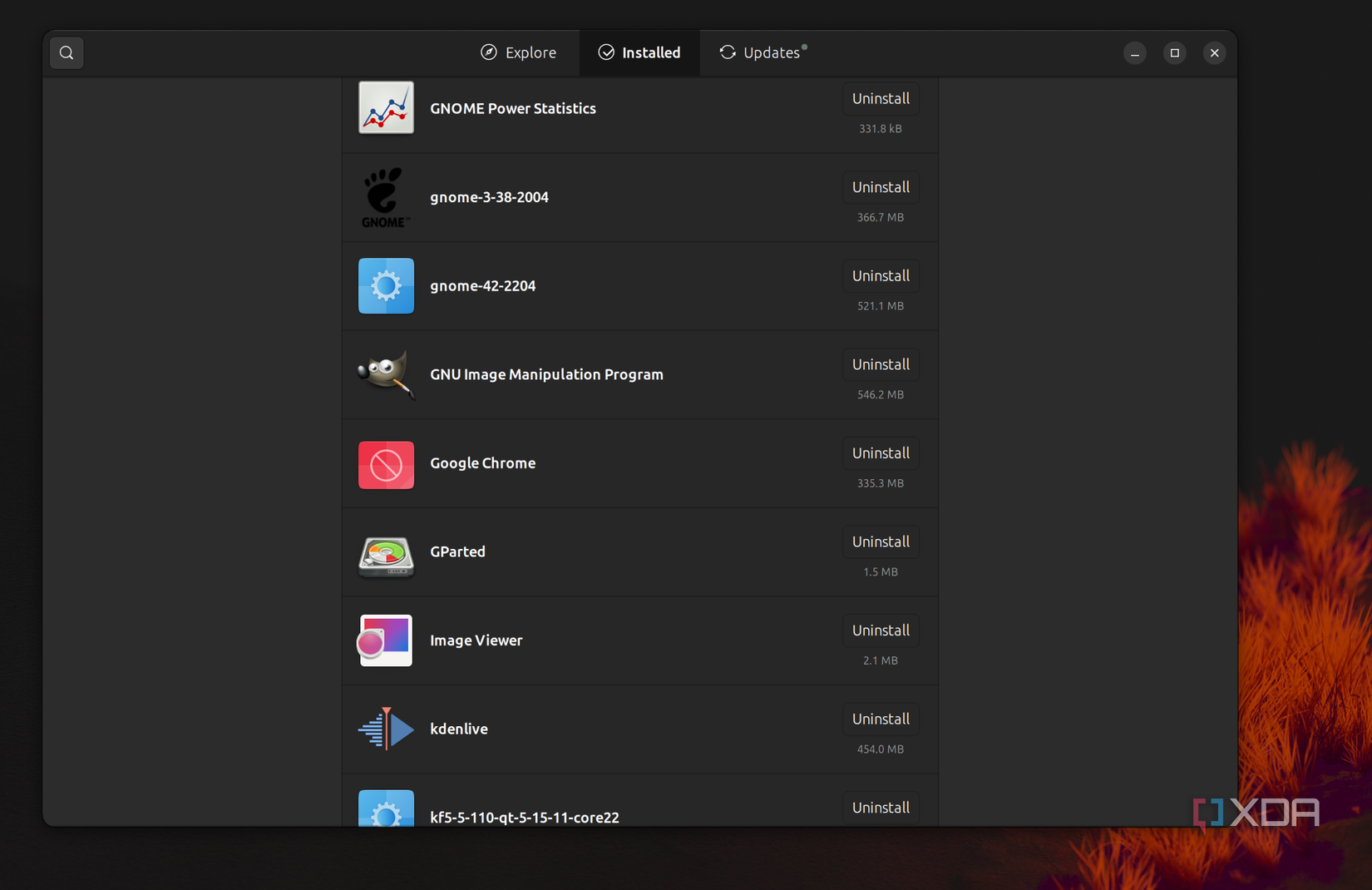
Task: Click the kf5-5-110-qt gear icon
Action: pyautogui.click(x=386, y=813)
